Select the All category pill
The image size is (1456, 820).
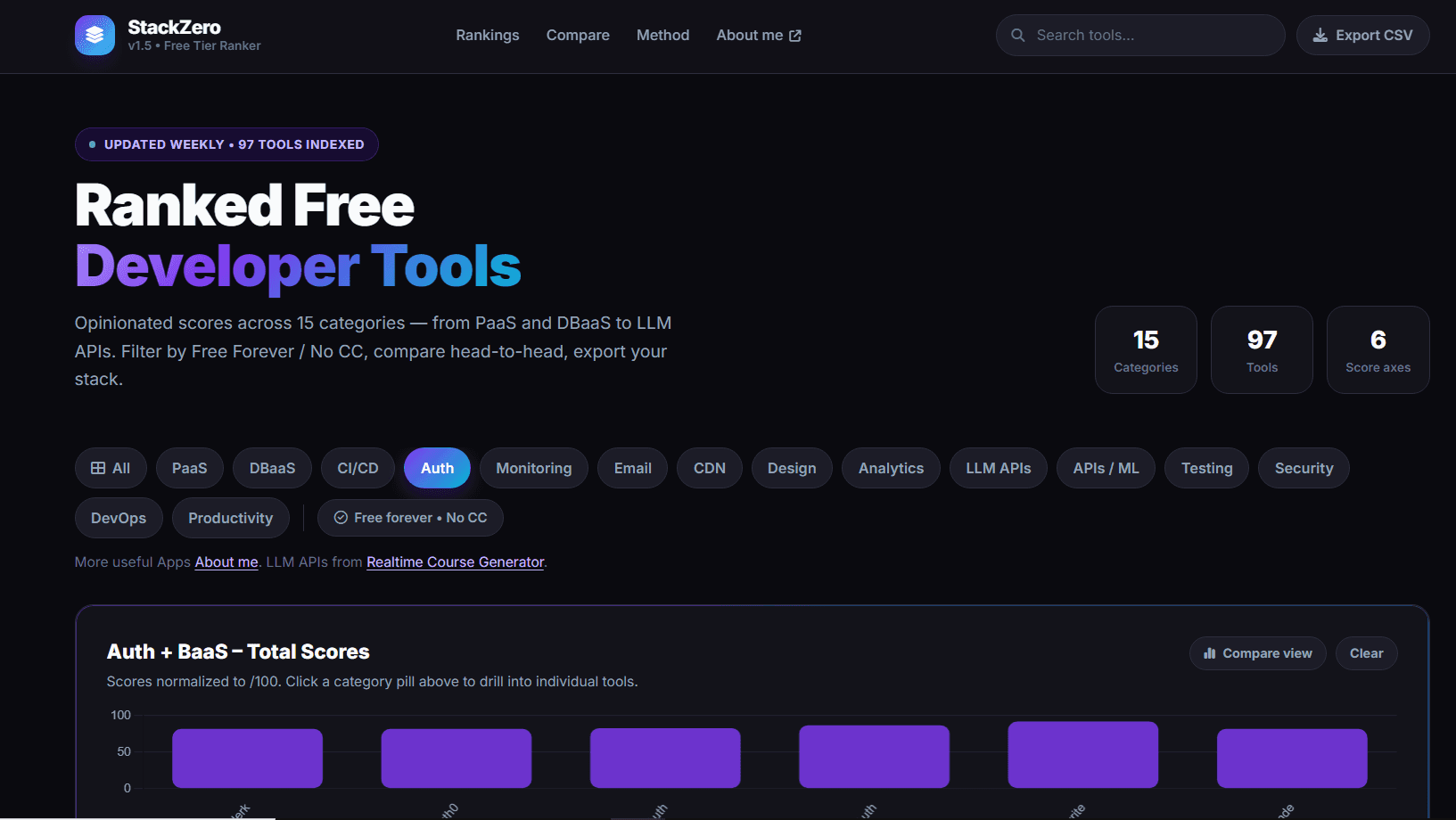pyautogui.click(x=111, y=468)
